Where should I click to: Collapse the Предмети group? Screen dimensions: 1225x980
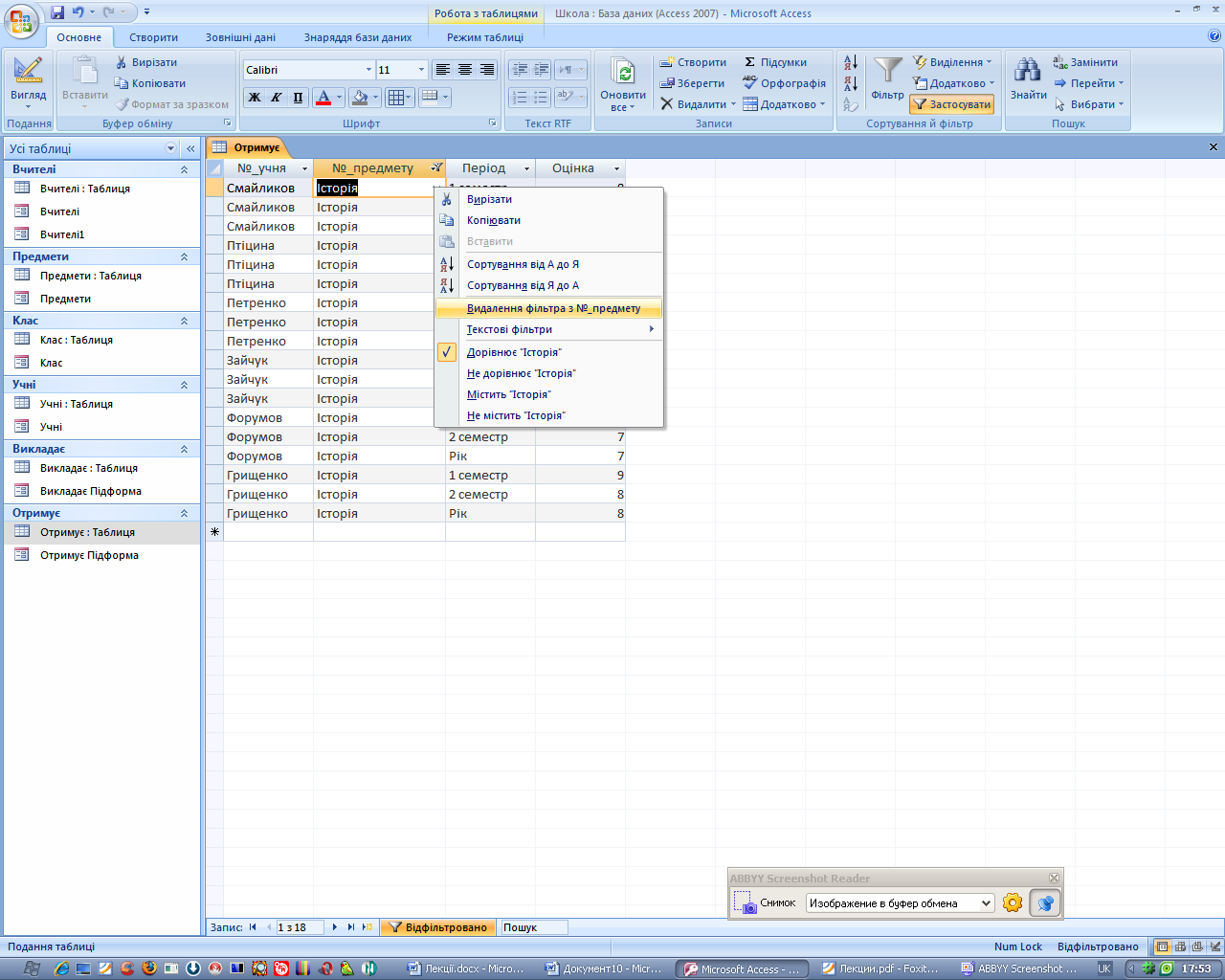(x=184, y=256)
